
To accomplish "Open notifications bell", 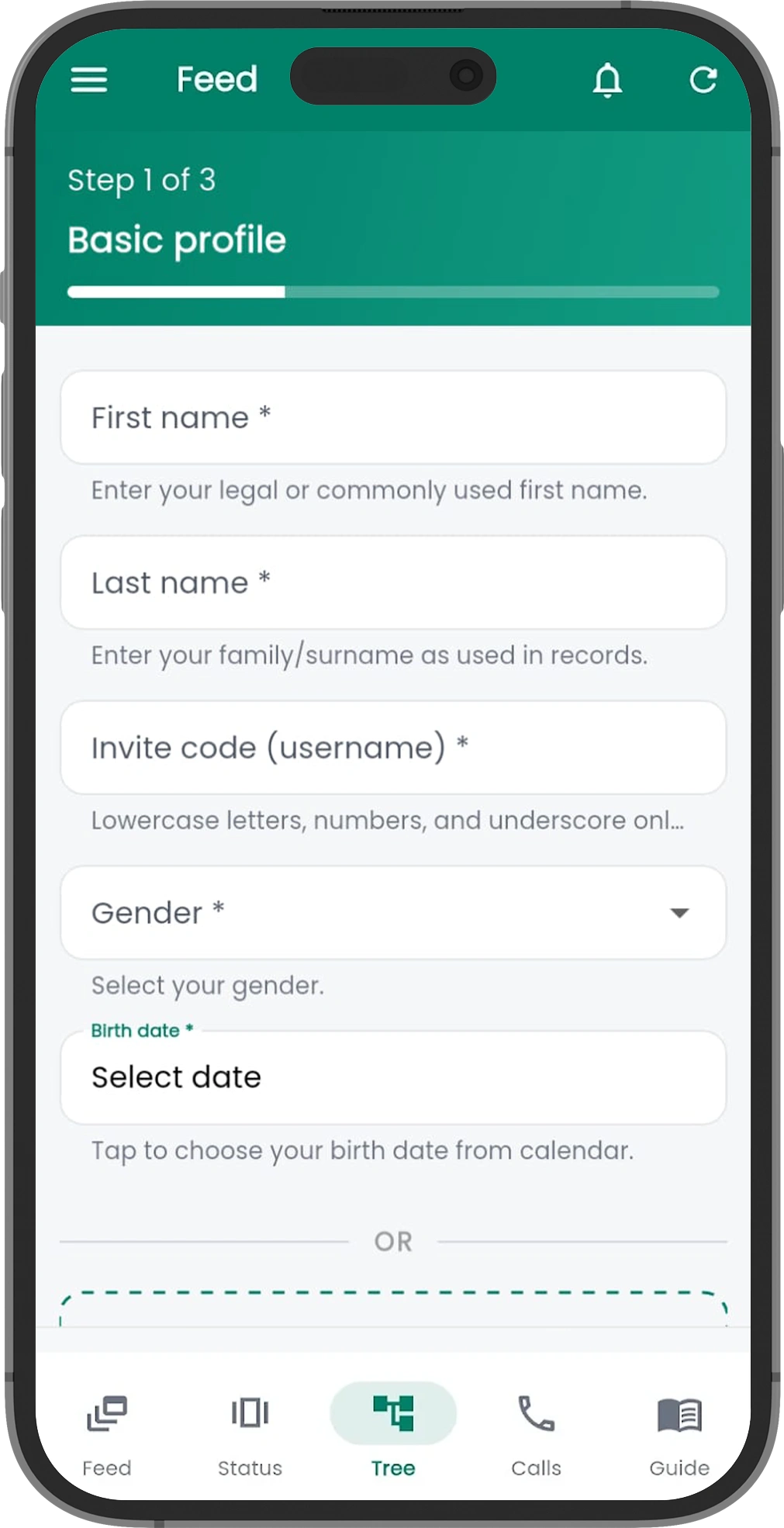I will point(607,80).
